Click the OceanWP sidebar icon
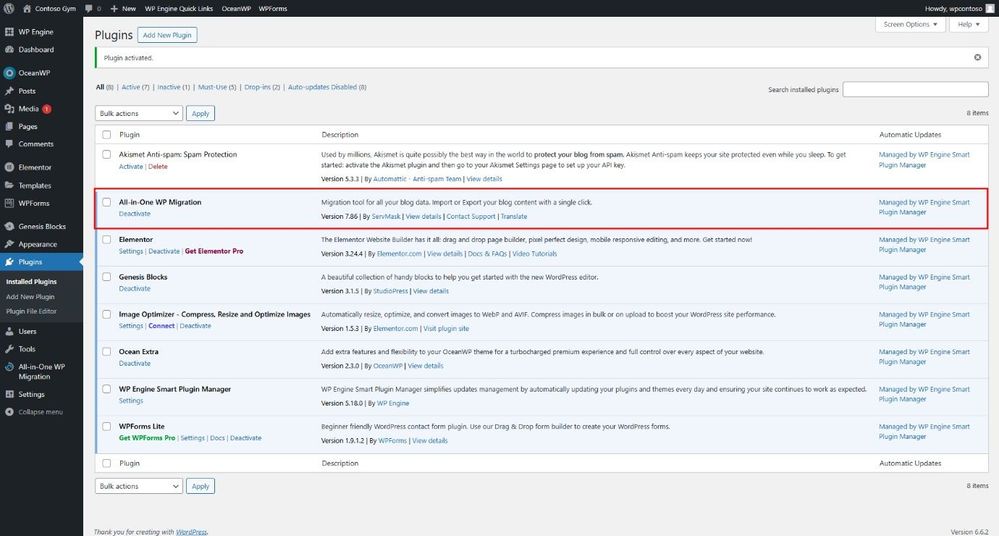The image size is (999, 536). [9, 73]
